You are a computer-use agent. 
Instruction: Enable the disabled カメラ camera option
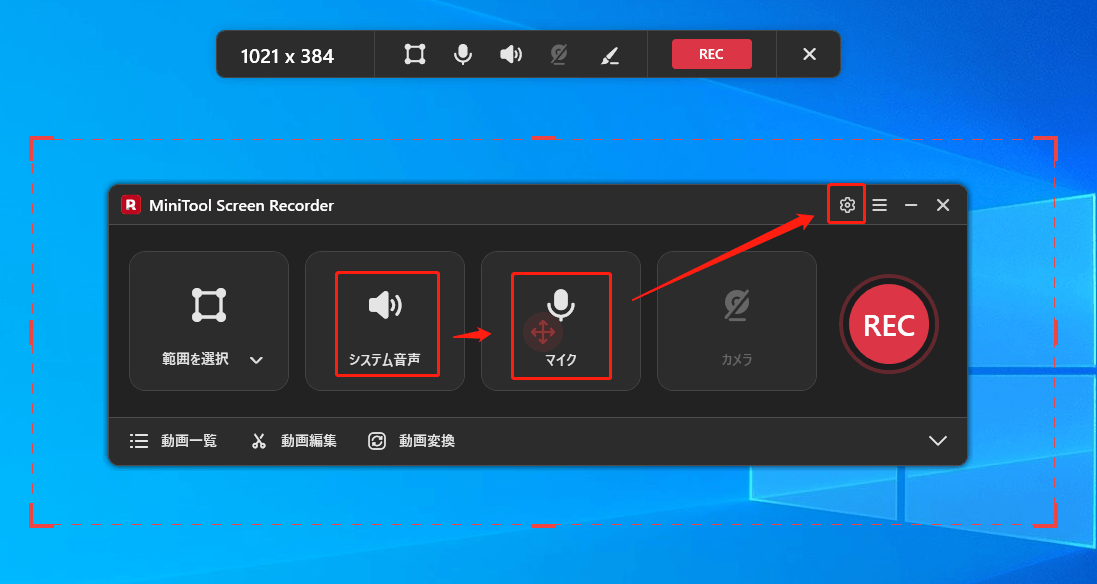pos(737,322)
